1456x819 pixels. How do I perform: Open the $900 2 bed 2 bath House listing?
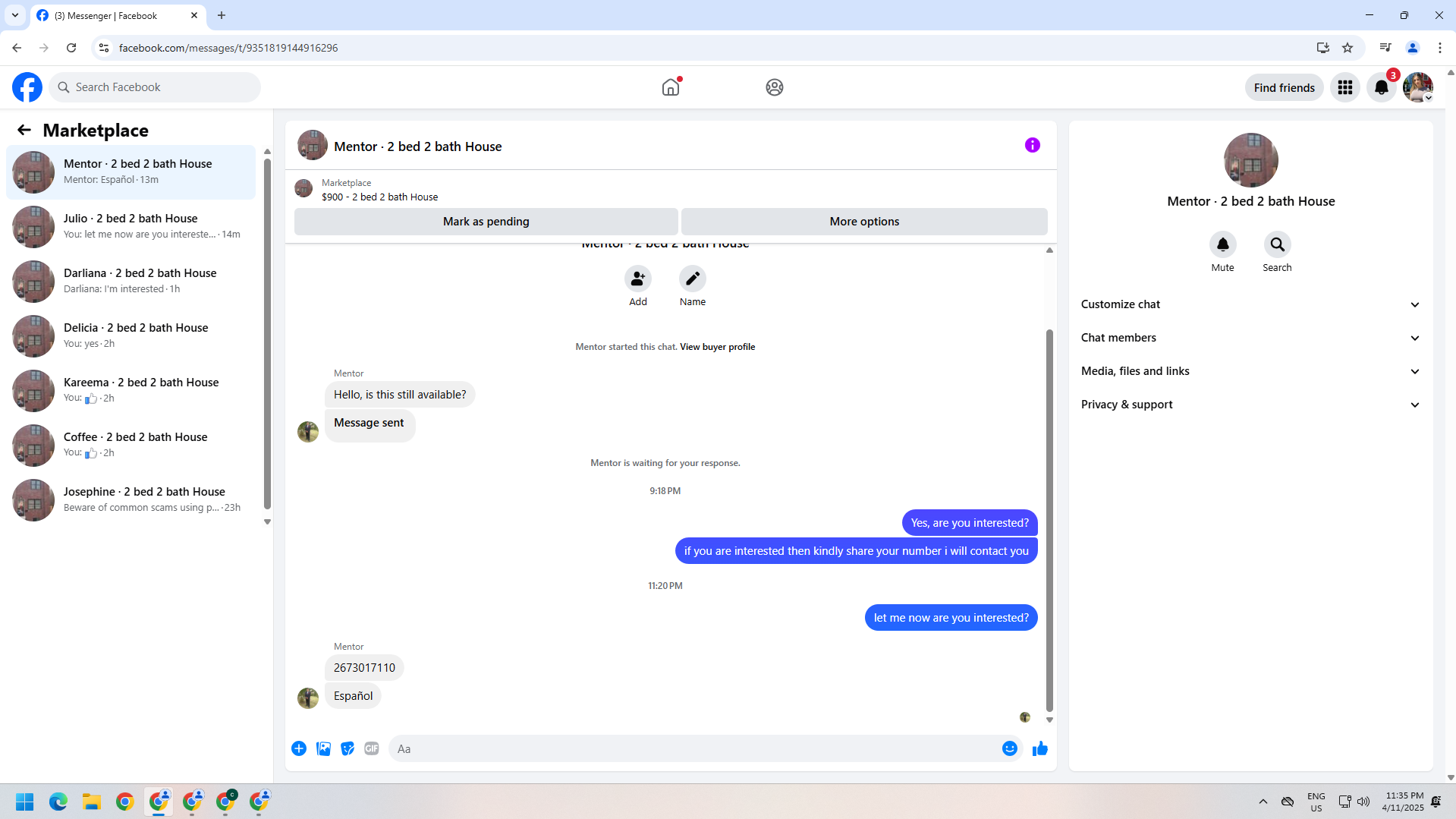379,197
